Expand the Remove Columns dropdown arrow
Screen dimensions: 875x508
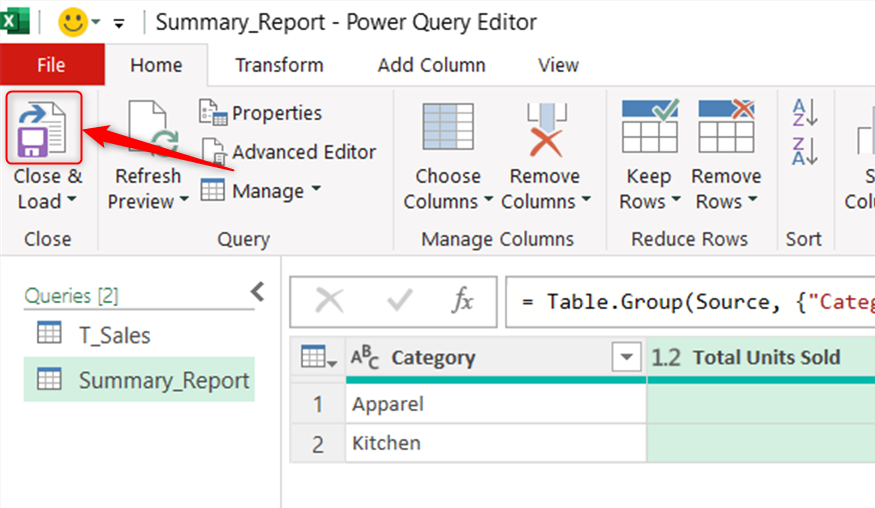(586, 199)
